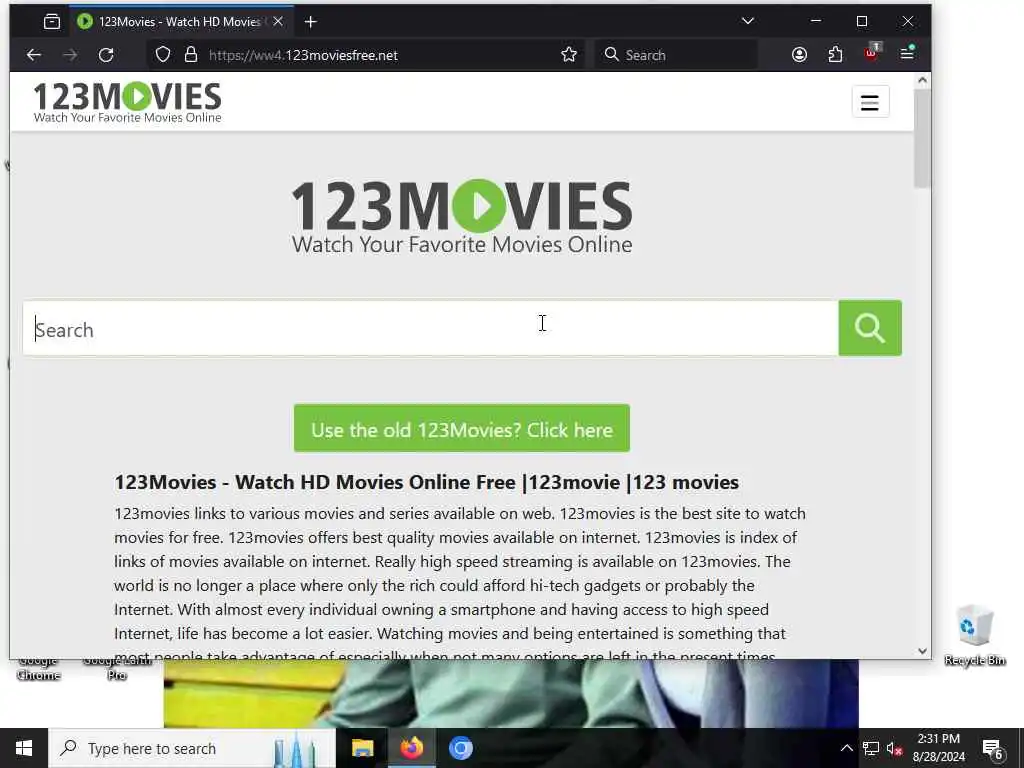Click the taskbar Type here to search box

tap(192, 748)
